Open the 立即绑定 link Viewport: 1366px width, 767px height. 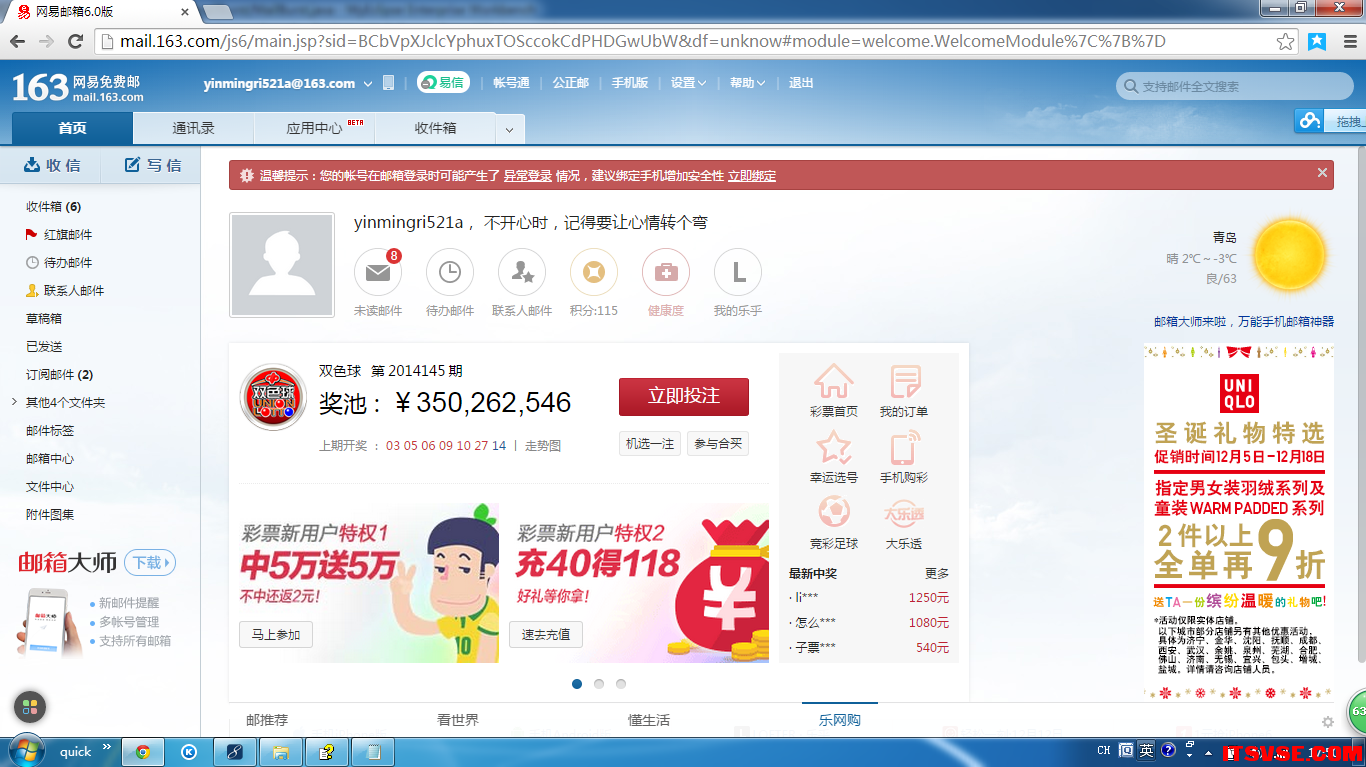tap(752, 176)
